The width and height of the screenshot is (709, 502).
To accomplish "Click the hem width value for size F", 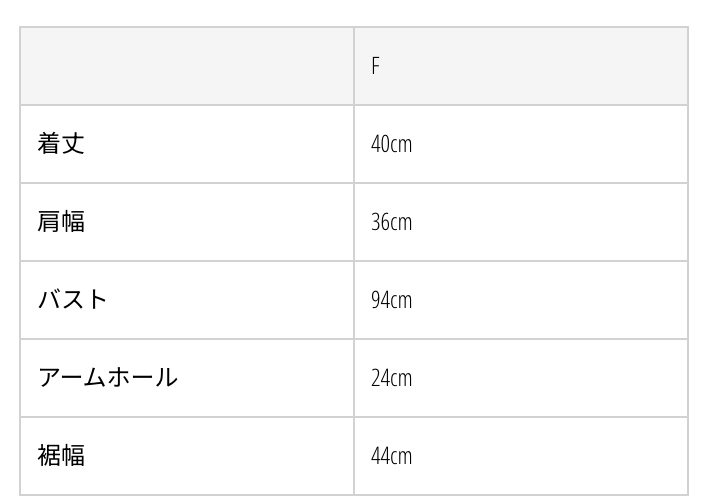I will click(391, 456).
